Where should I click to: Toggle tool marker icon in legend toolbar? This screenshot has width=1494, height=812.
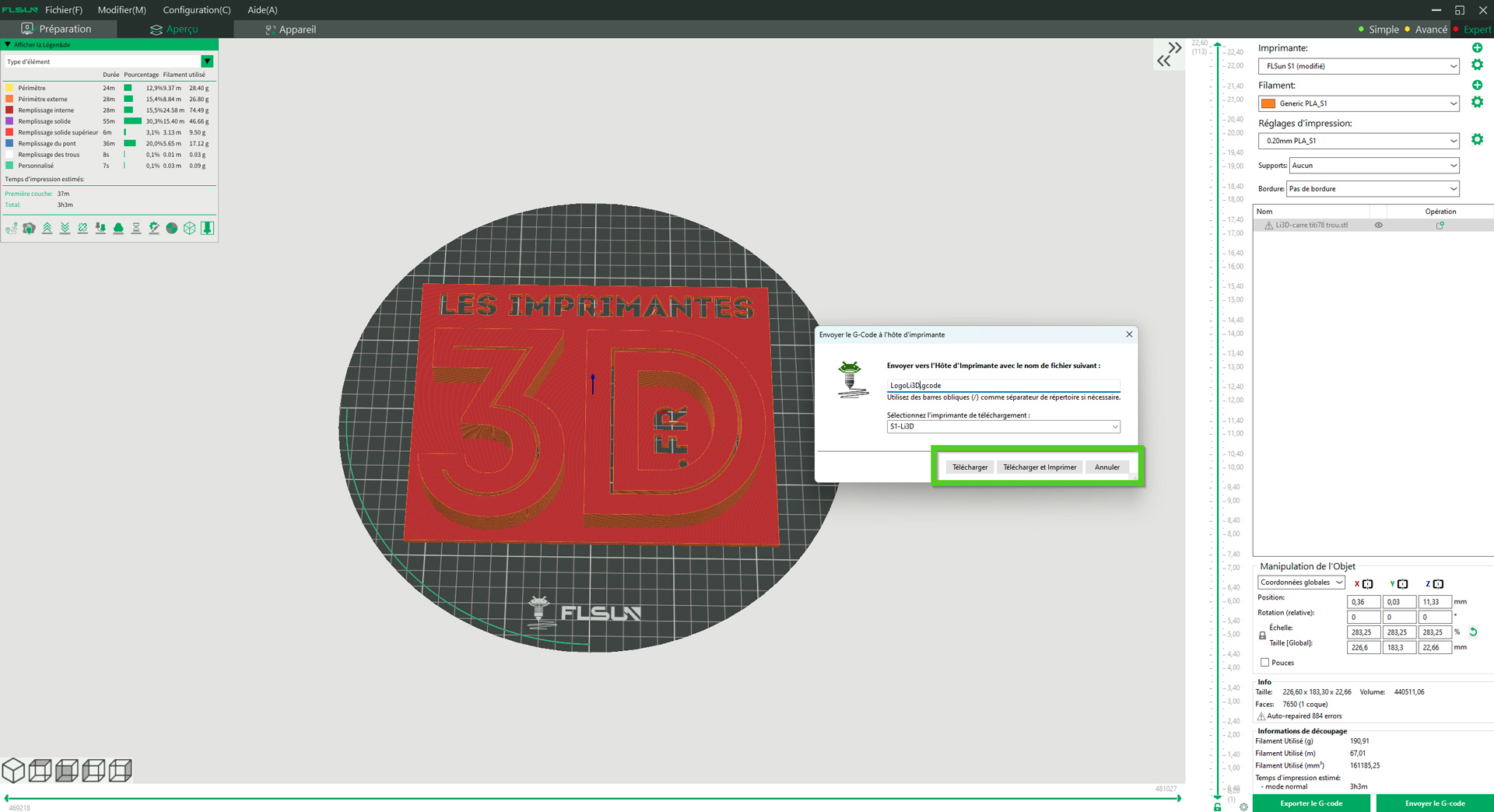(208, 228)
